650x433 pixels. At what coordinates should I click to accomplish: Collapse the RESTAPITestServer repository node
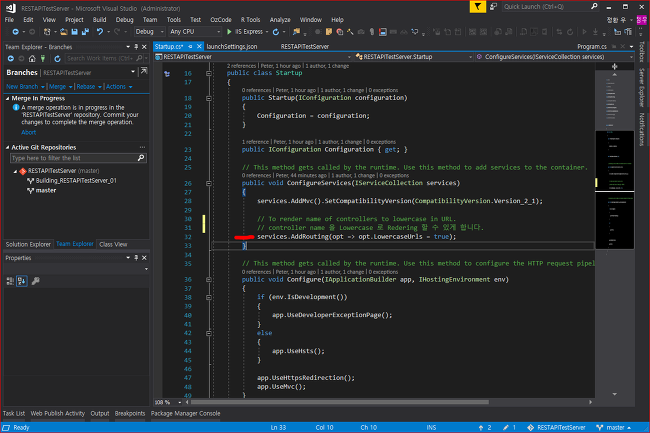15,171
